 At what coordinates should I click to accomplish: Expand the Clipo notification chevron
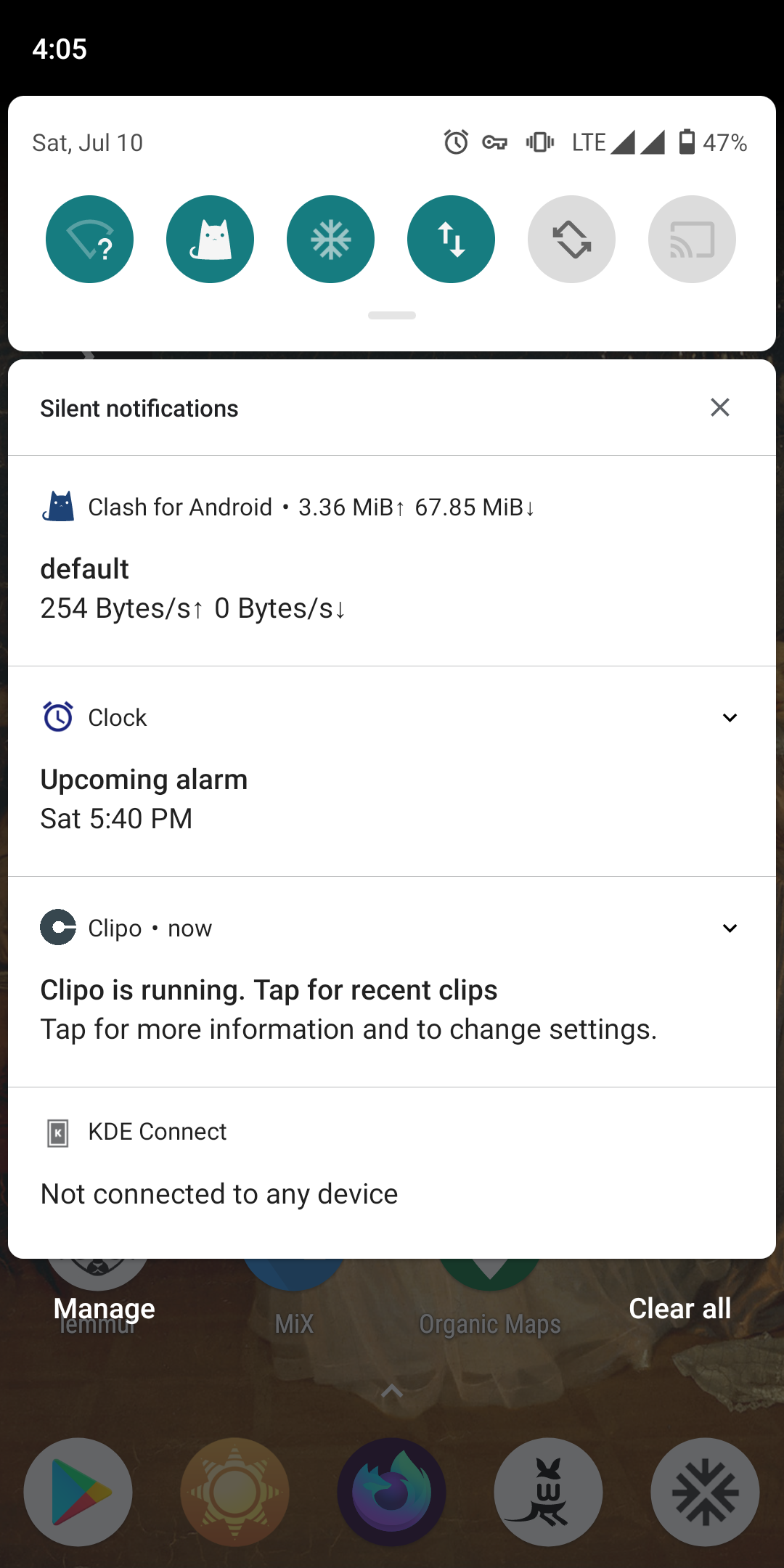730,928
